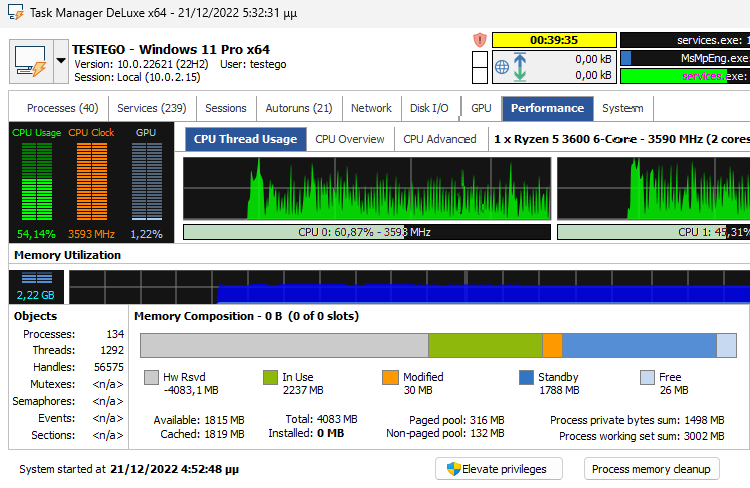750x488 pixels.
Task: Click the orange Modified legend swatch
Action: pos(390,377)
